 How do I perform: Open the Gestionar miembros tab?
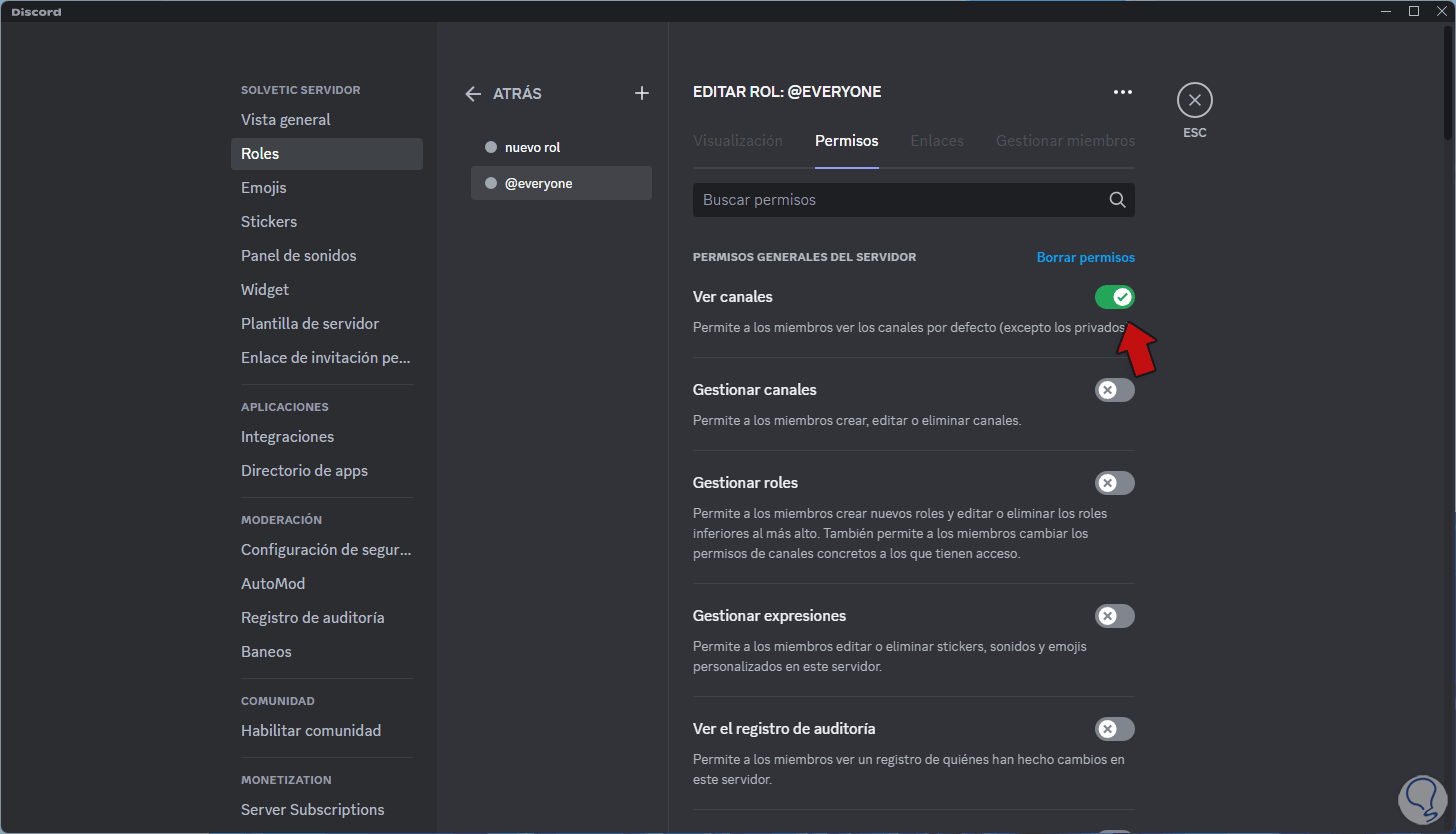coord(1065,141)
